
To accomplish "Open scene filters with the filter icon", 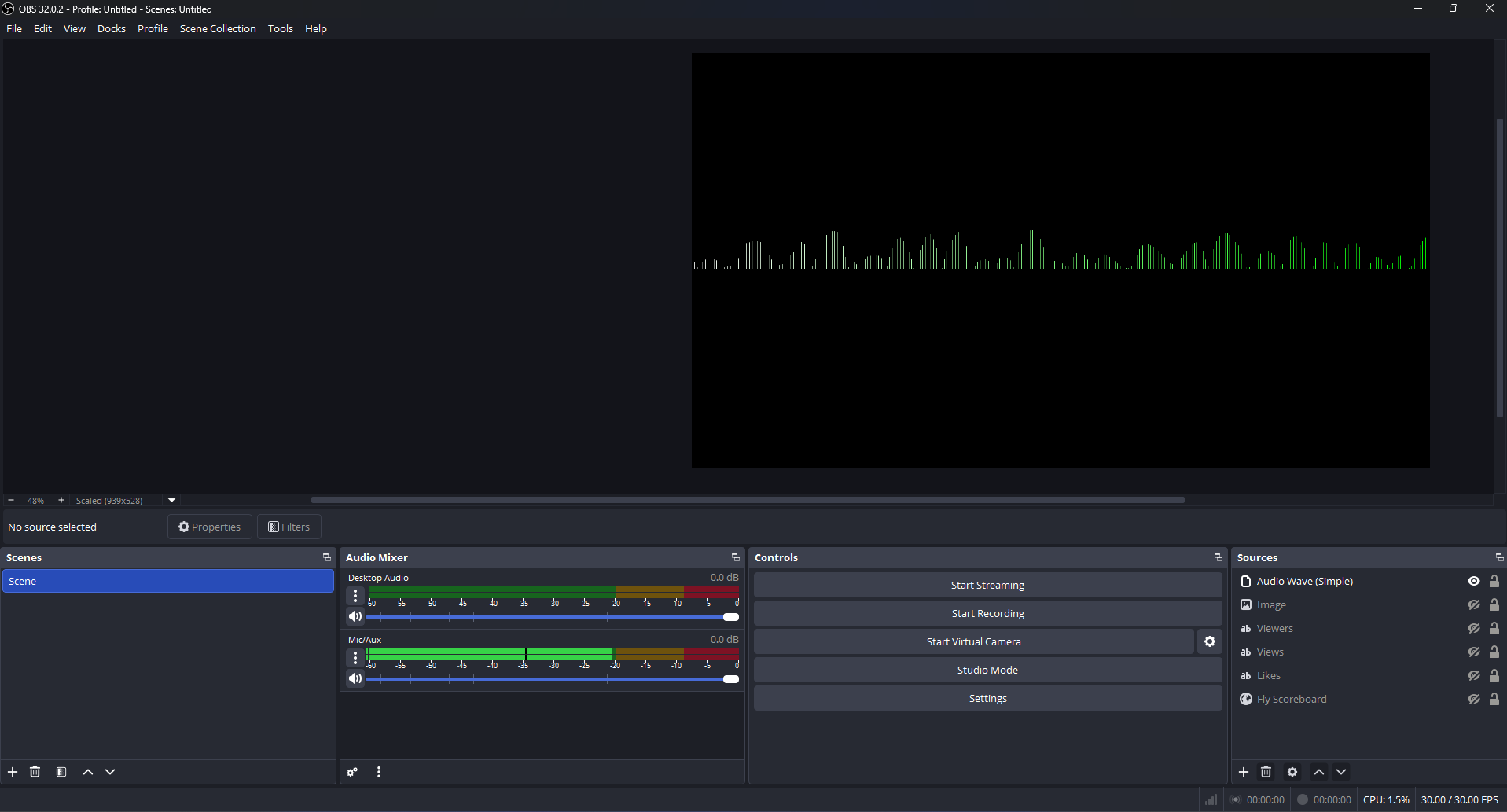I will click(61, 772).
